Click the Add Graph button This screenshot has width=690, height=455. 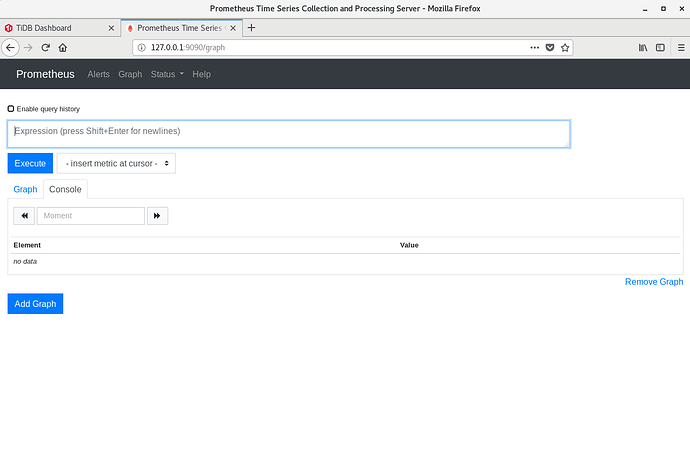[x=35, y=304]
